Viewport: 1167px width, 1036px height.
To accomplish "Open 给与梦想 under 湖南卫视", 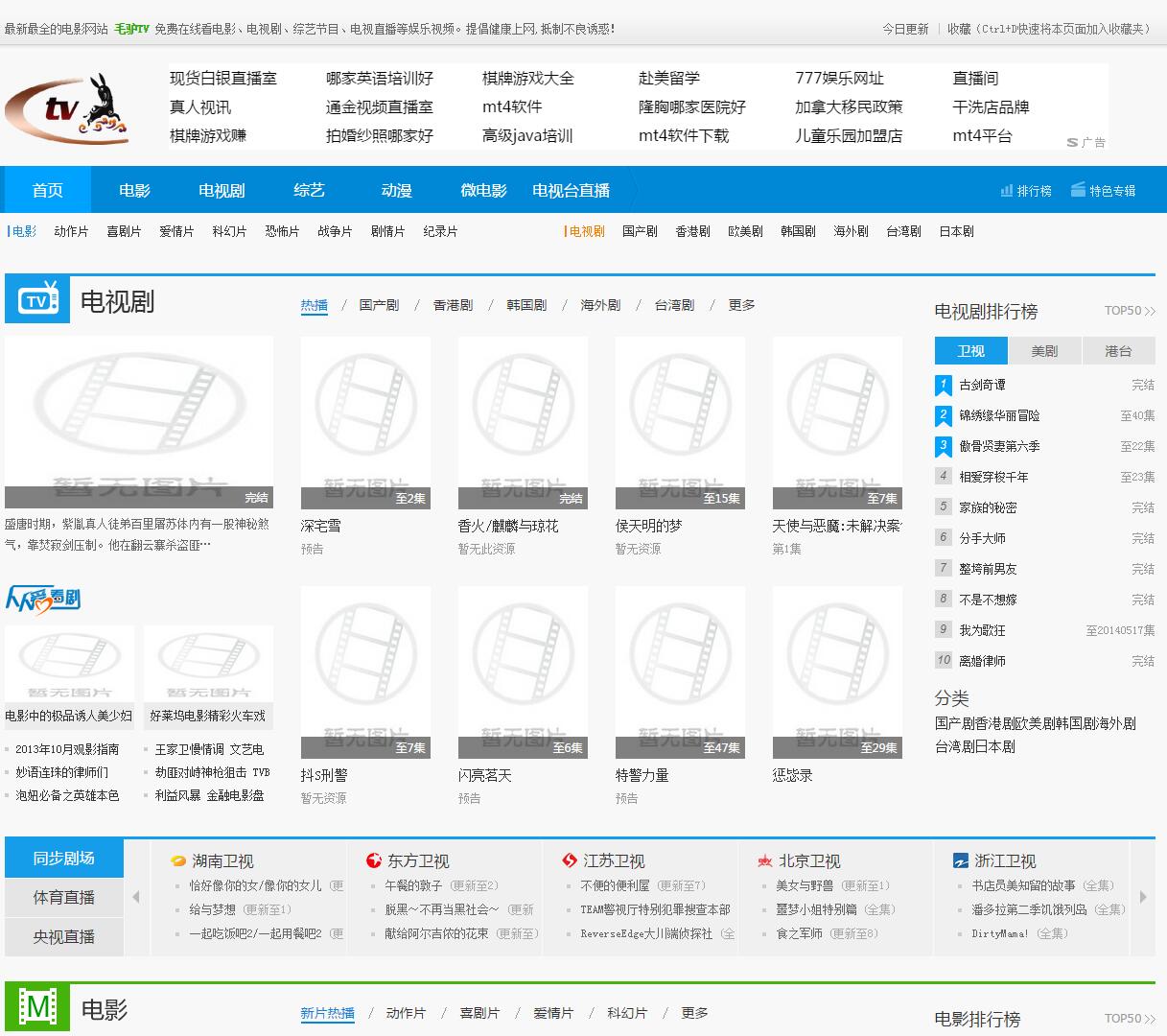I will tap(212, 909).
